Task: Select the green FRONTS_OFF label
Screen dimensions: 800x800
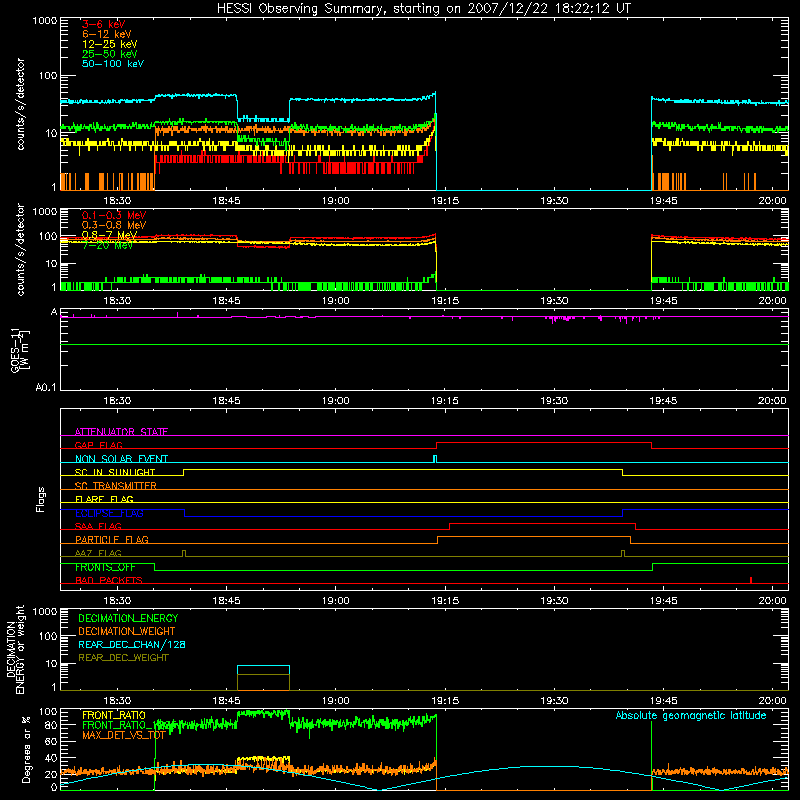Action: 105,567
